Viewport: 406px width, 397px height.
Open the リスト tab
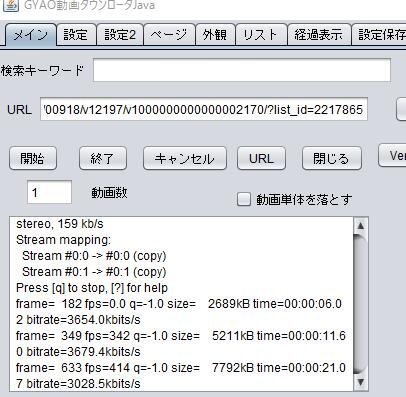(261, 35)
